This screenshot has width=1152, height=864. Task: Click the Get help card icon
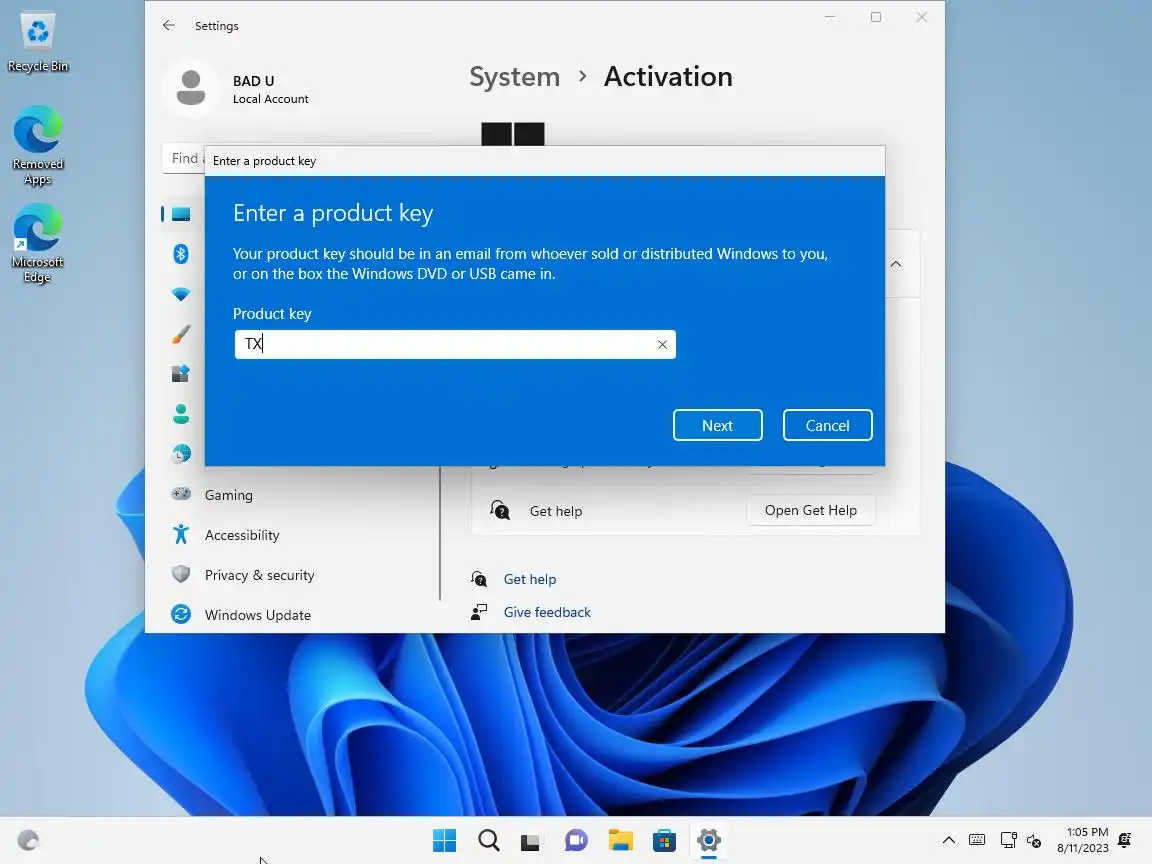tap(500, 511)
